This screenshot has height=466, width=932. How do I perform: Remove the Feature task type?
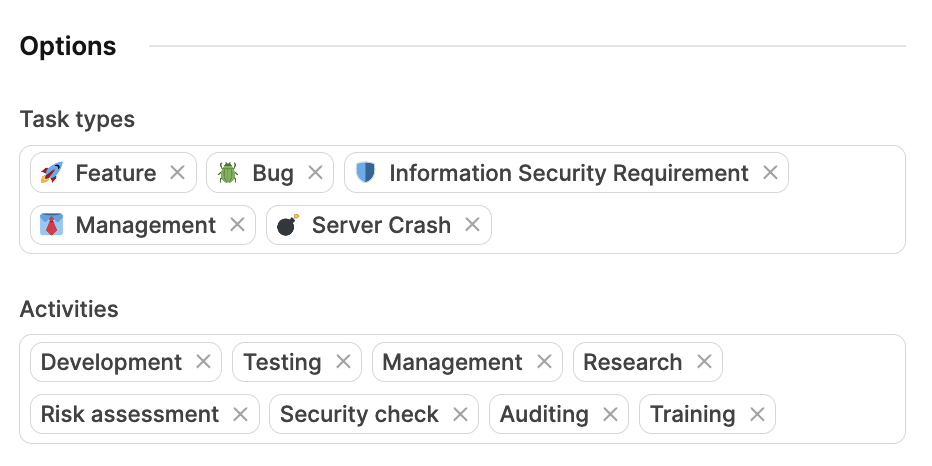coord(177,173)
